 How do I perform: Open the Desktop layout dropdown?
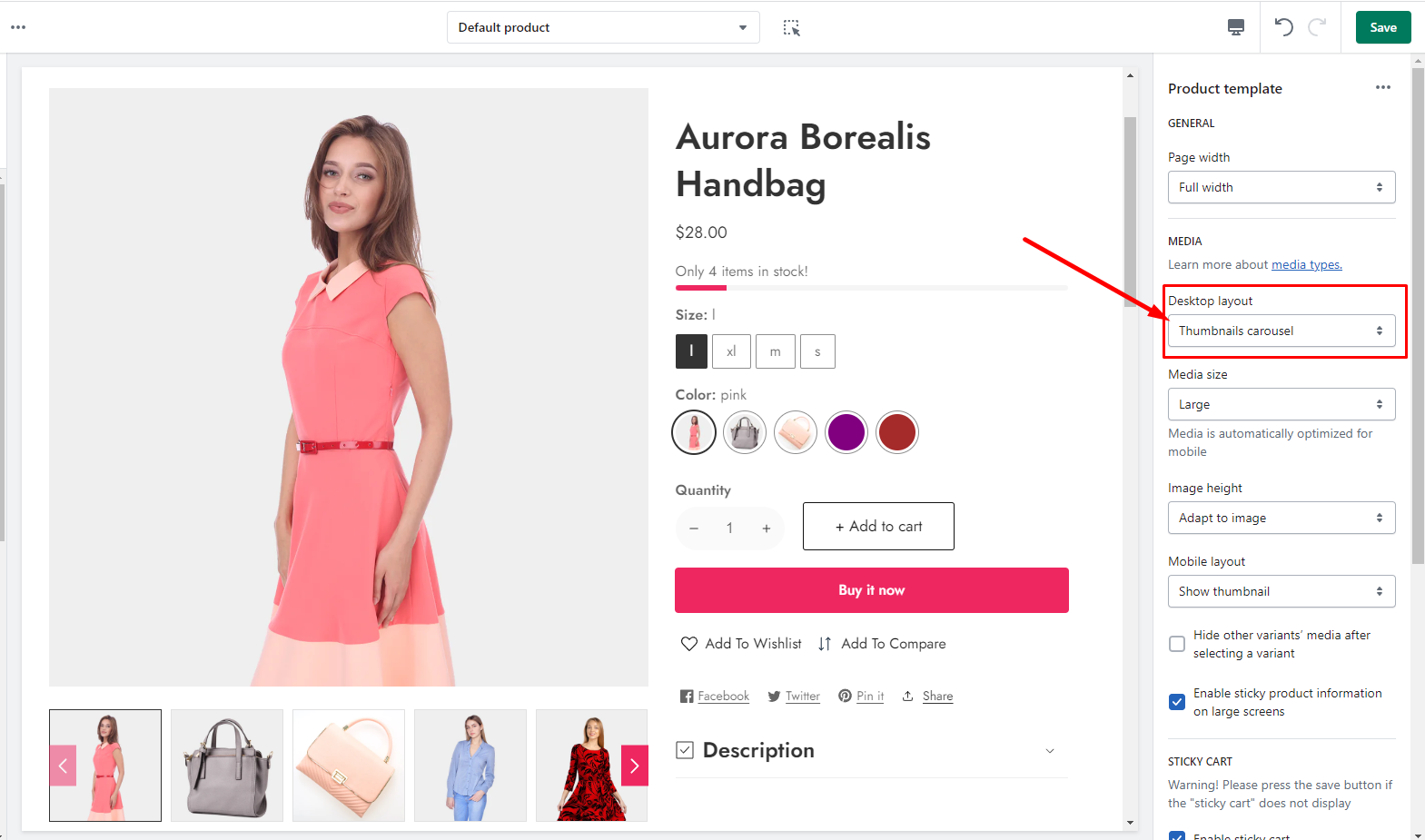[1281, 331]
